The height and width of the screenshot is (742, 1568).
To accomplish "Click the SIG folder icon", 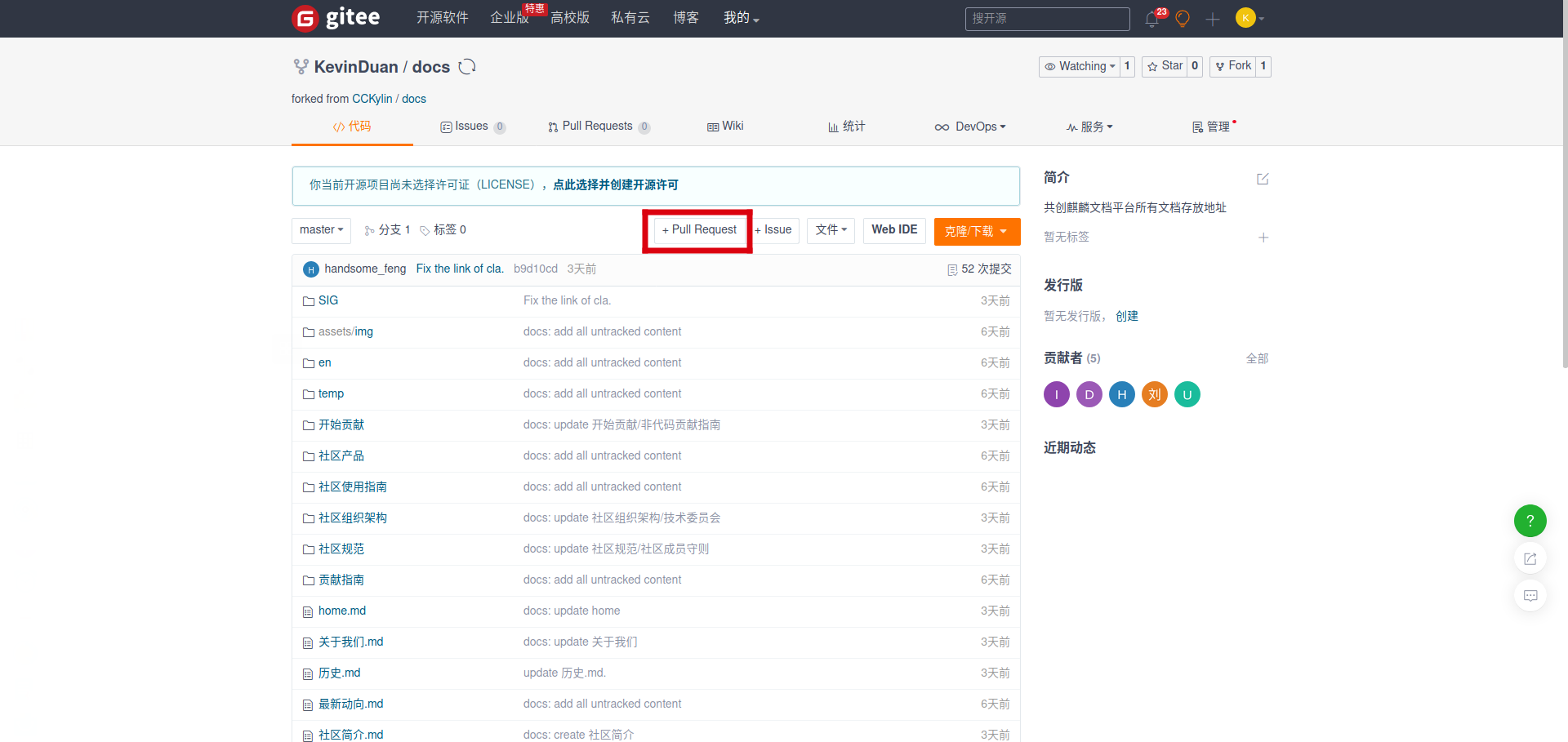I will click(309, 301).
